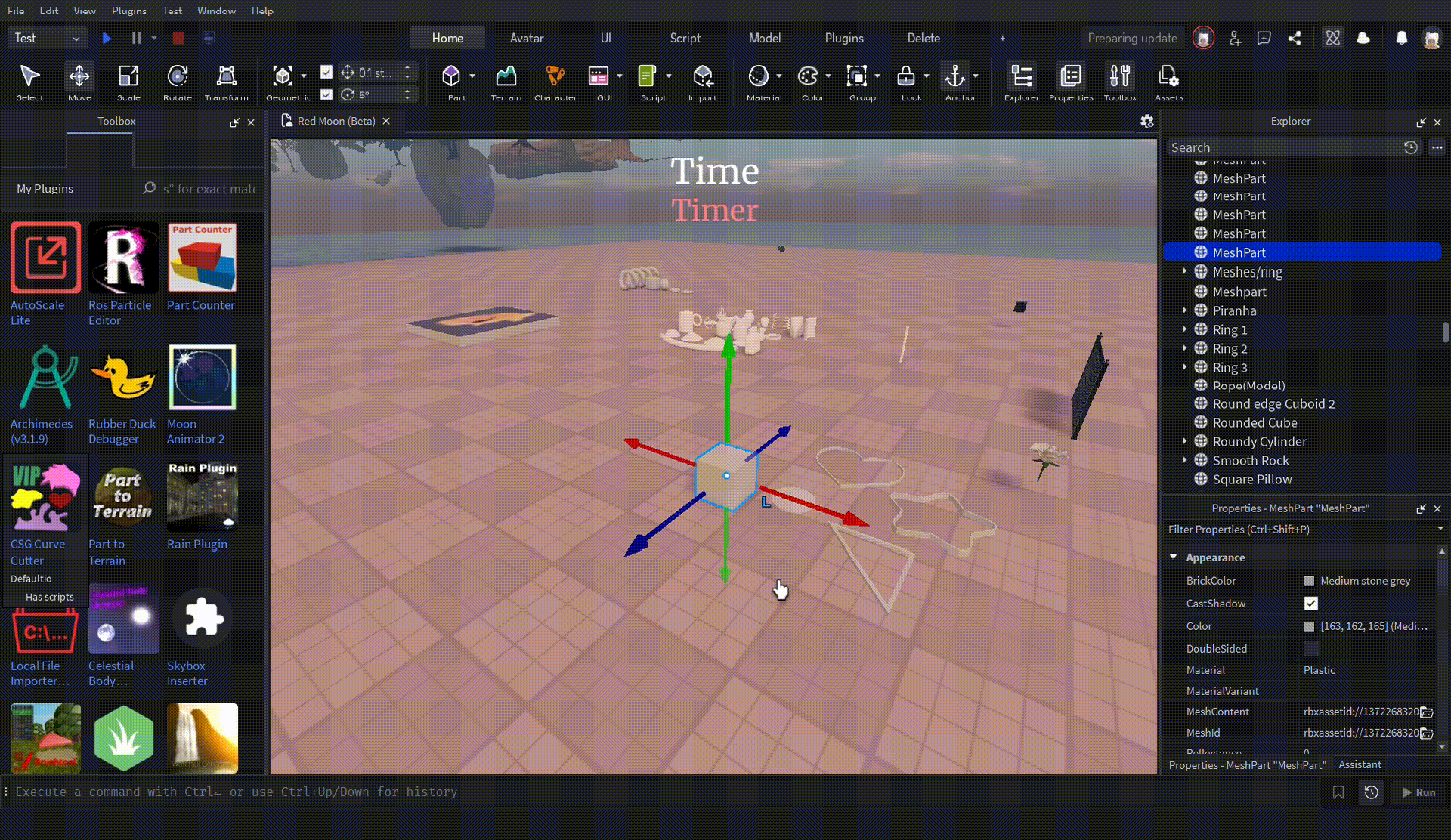The image size is (1451, 840).
Task: Click the Material picker icon
Action: tap(758, 76)
